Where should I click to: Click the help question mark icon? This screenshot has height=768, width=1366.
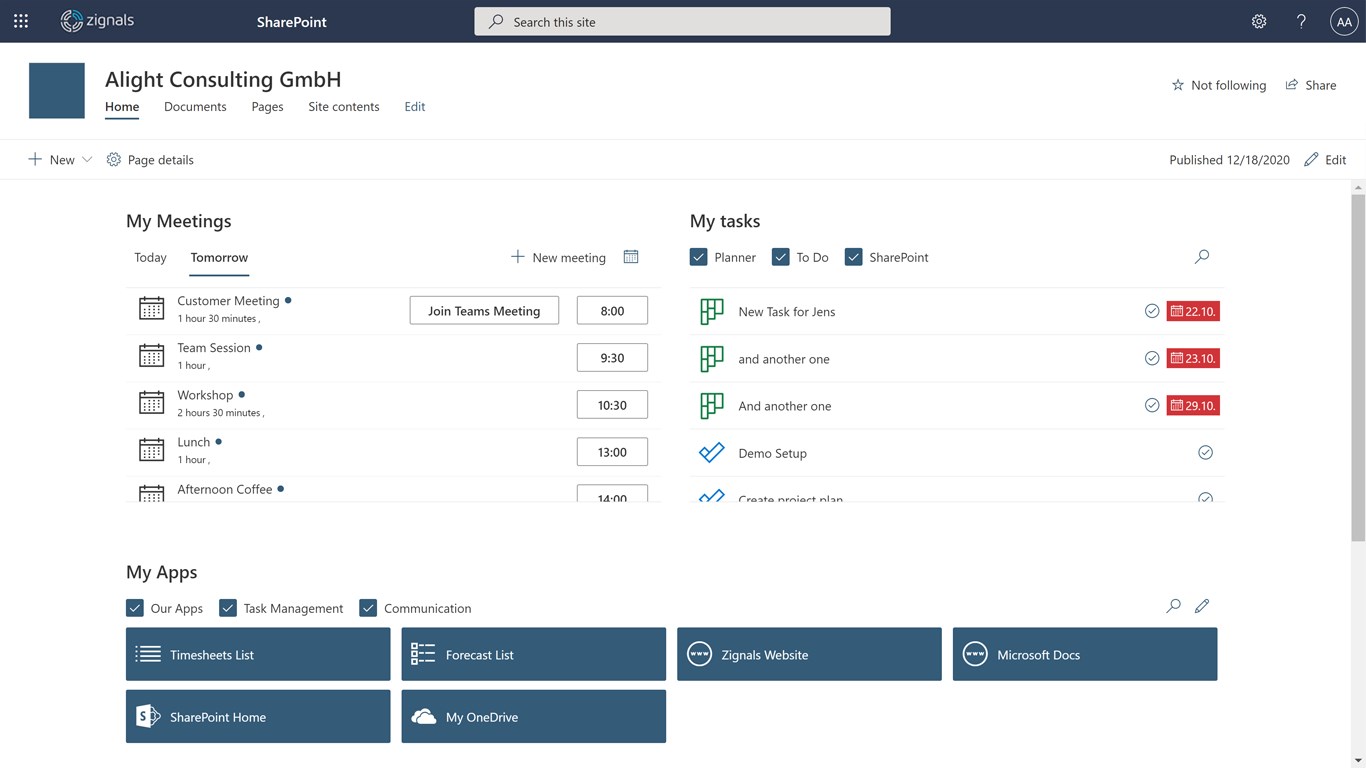[1301, 21]
